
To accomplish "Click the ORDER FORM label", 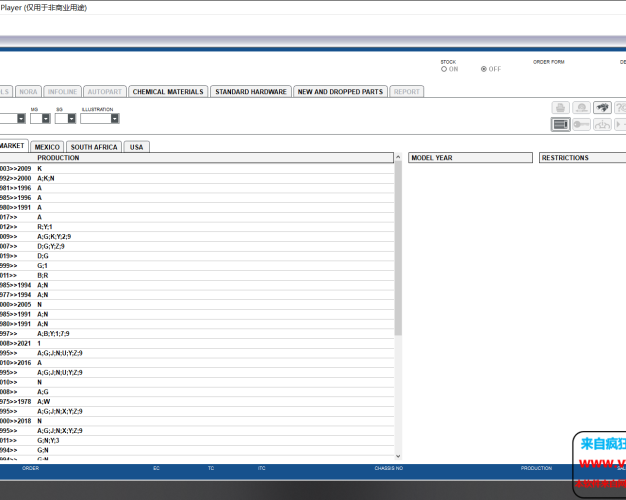I will pyautogui.click(x=549, y=62).
